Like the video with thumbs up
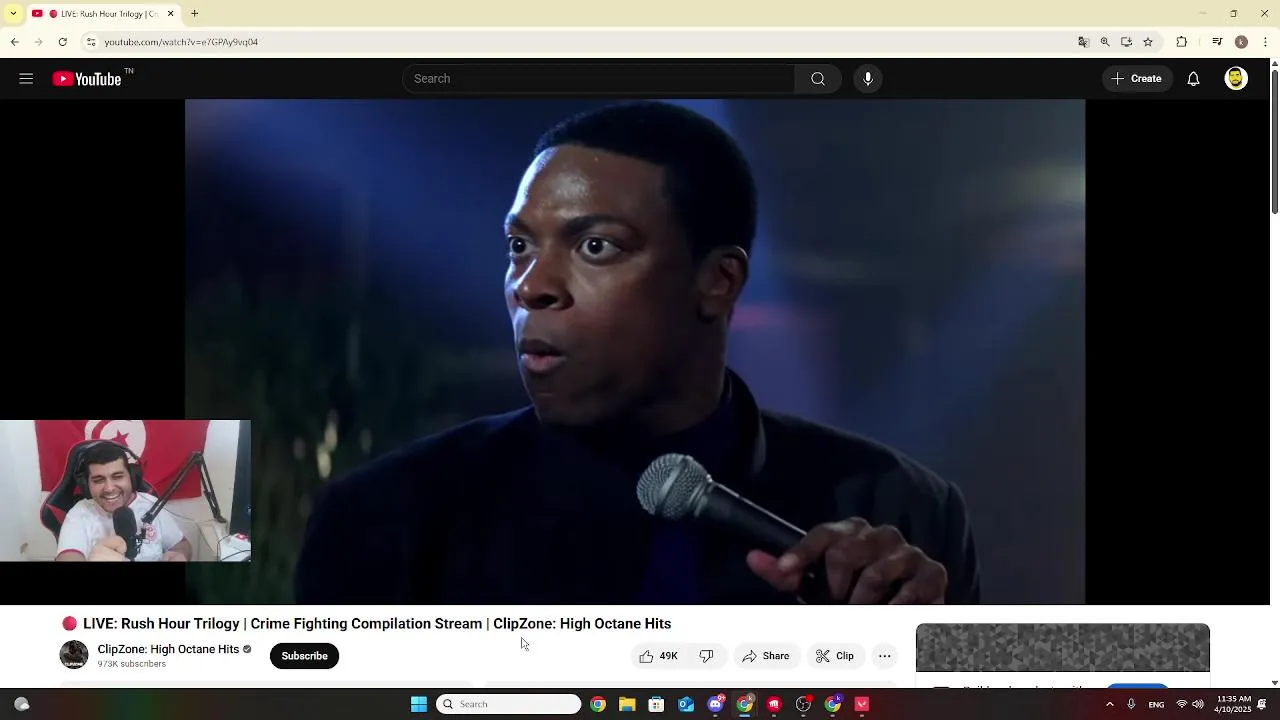This screenshot has width=1280, height=720. (x=659, y=656)
